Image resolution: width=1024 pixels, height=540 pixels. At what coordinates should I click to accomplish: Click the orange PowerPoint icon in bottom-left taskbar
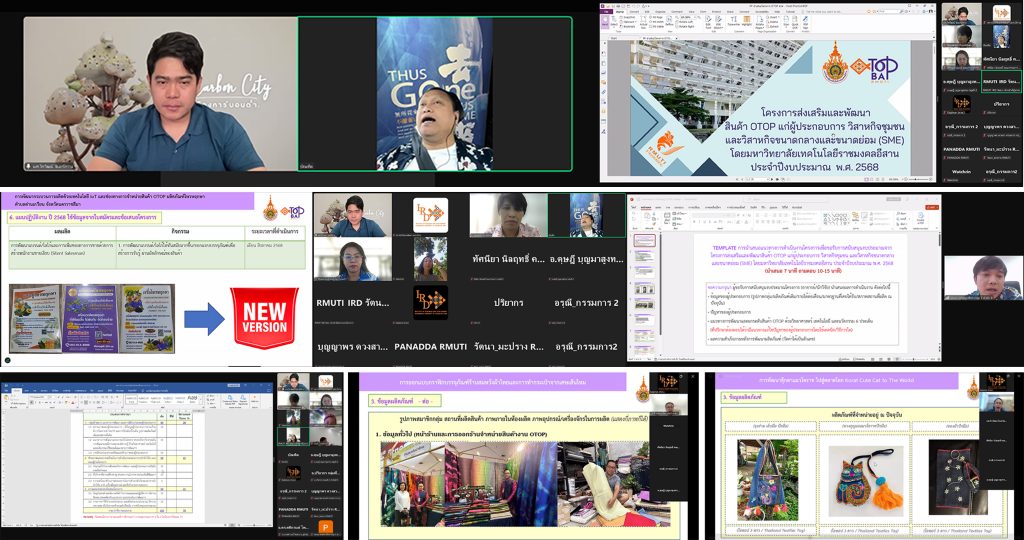324,527
